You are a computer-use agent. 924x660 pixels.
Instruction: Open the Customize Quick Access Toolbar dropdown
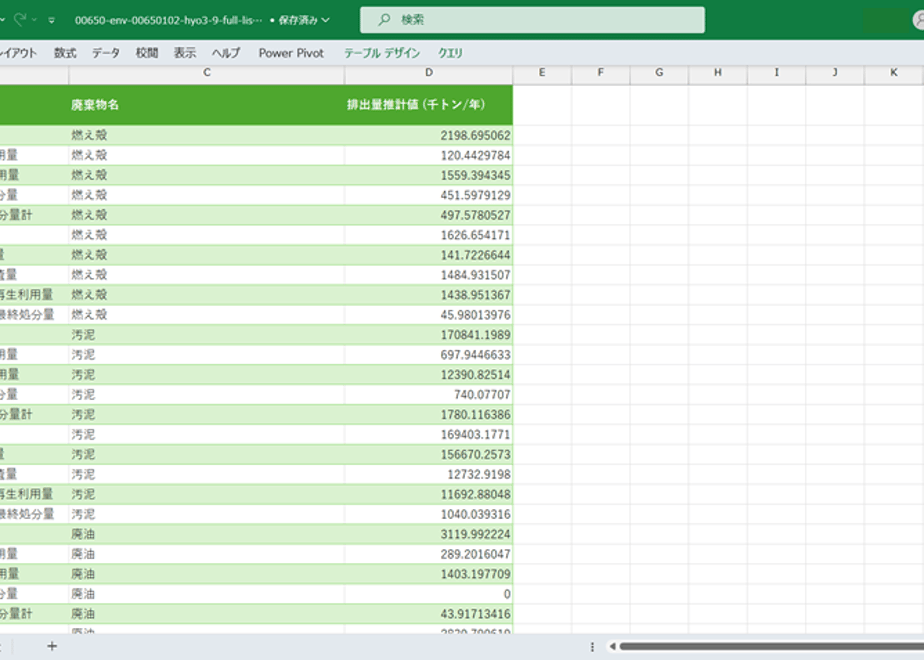(x=52, y=20)
